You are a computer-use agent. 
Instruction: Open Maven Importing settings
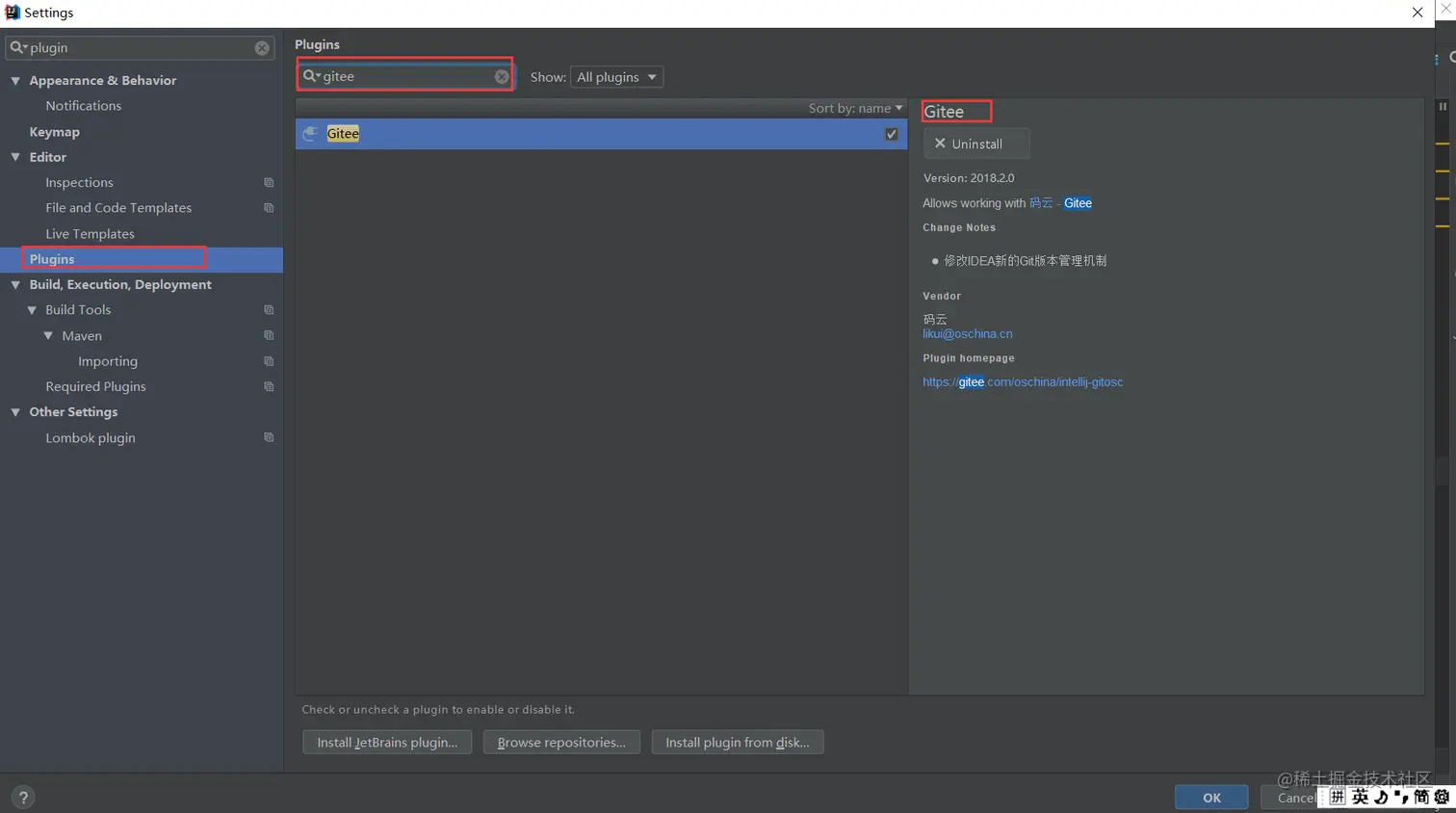[108, 361]
